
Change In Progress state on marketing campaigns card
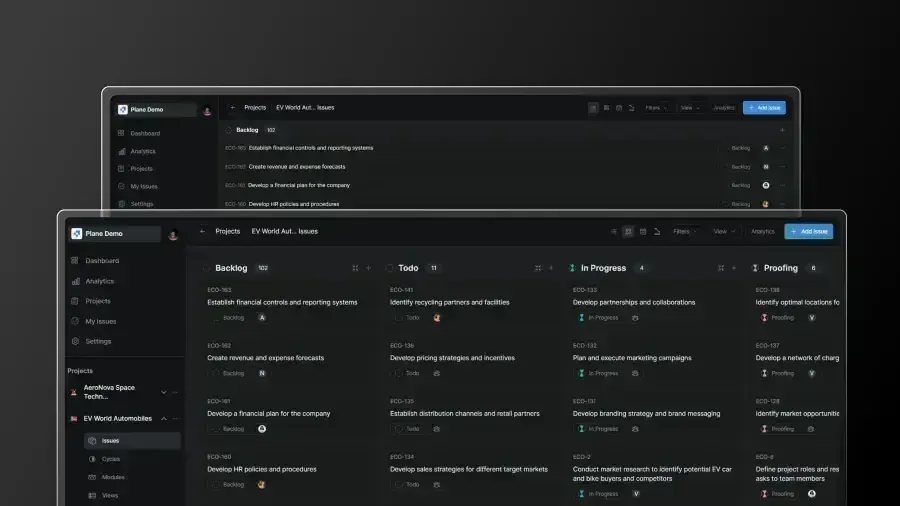coord(598,373)
